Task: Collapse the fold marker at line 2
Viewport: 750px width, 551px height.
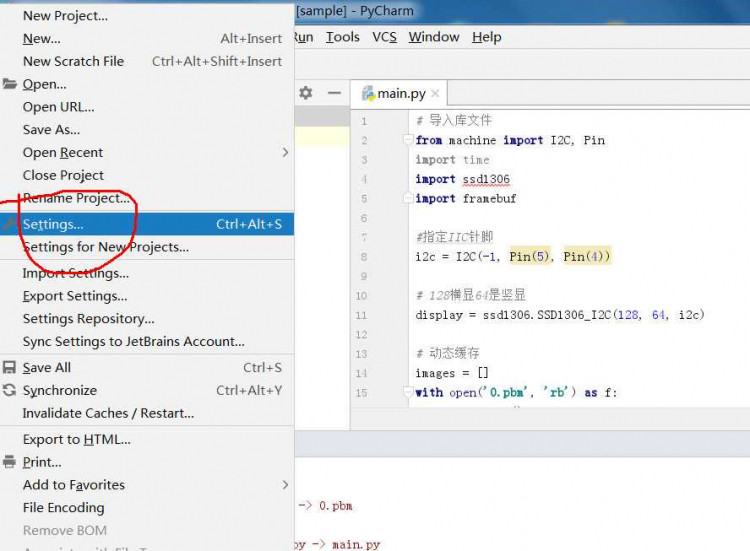Action: pyautogui.click(x=408, y=140)
